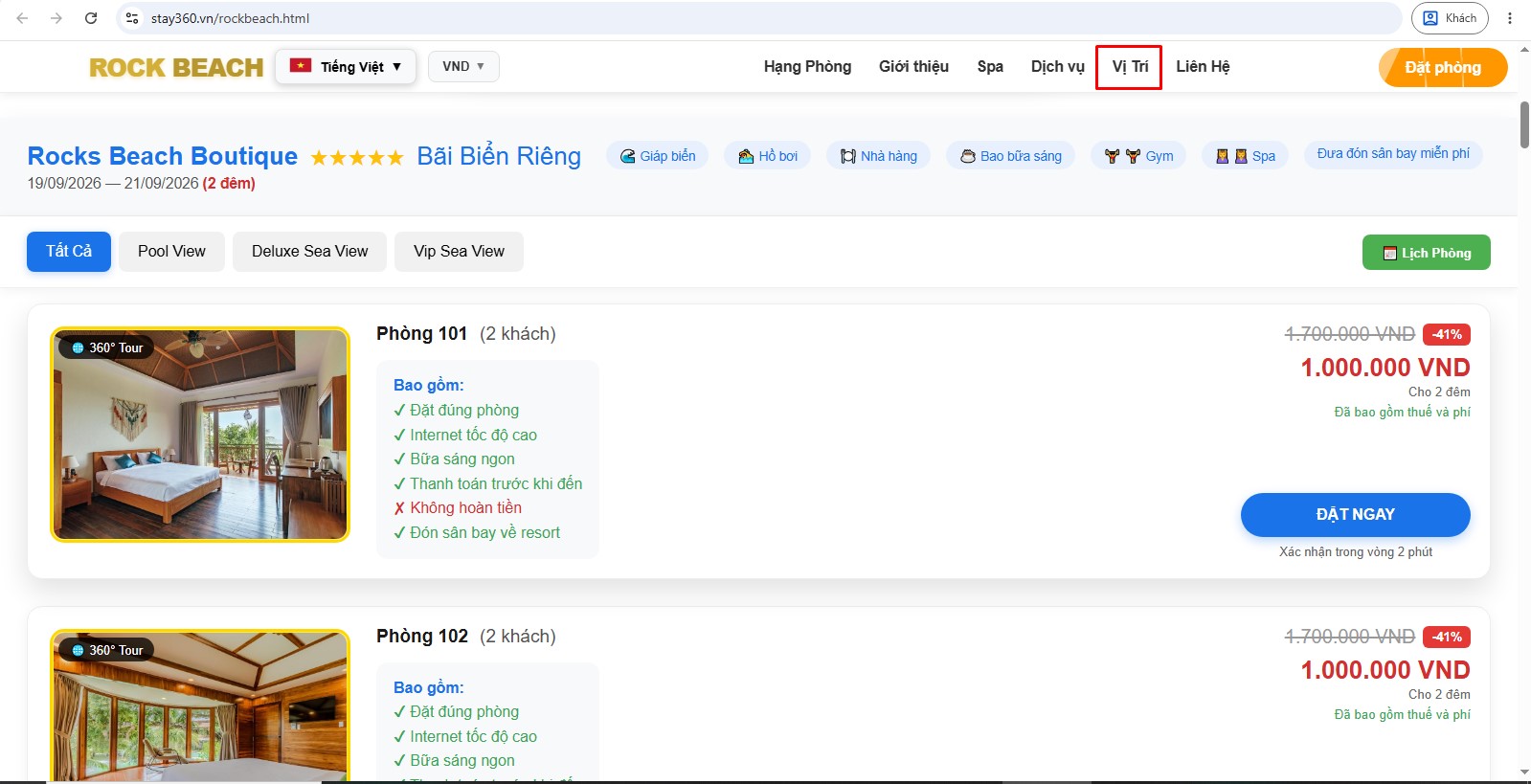Select the Vip Sea View filter tab
This screenshot has height=784, width=1531.
[459, 252]
